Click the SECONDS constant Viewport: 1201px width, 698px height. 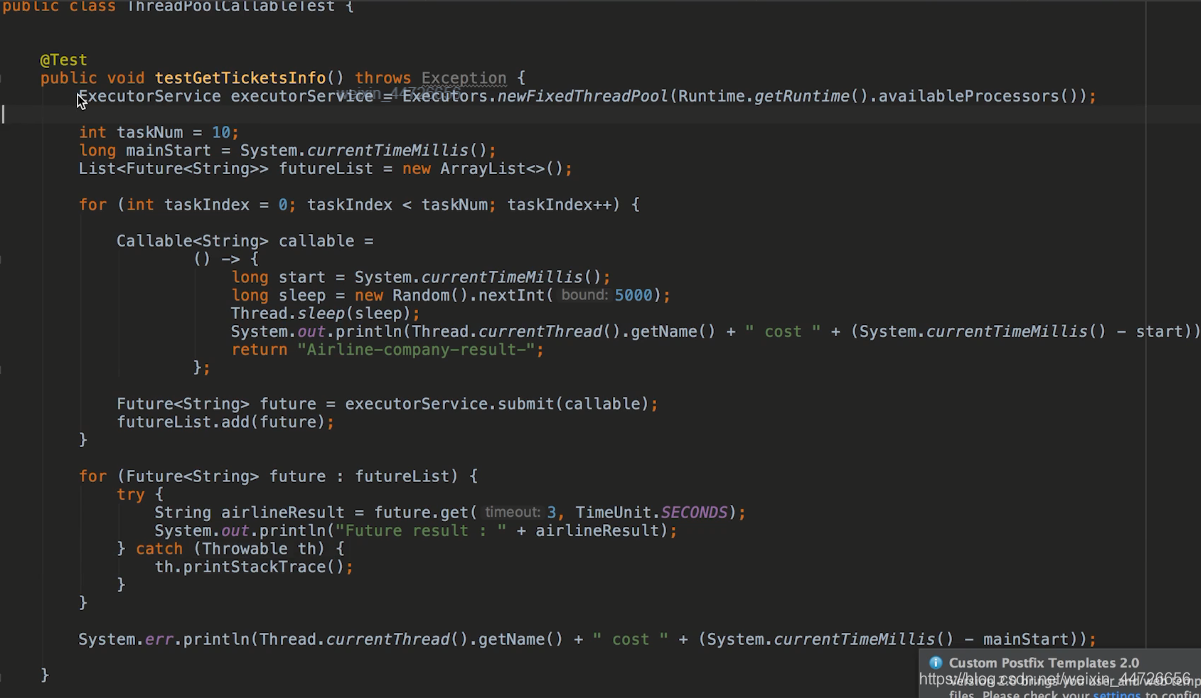pyautogui.click(x=695, y=512)
